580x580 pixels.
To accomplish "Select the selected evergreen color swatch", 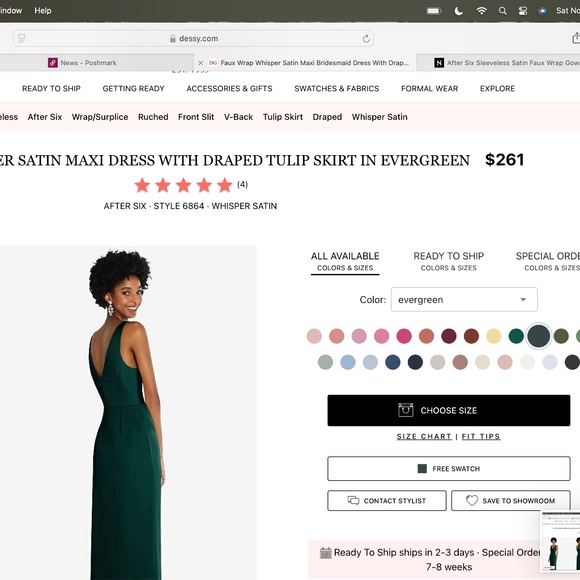I will click(x=539, y=336).
